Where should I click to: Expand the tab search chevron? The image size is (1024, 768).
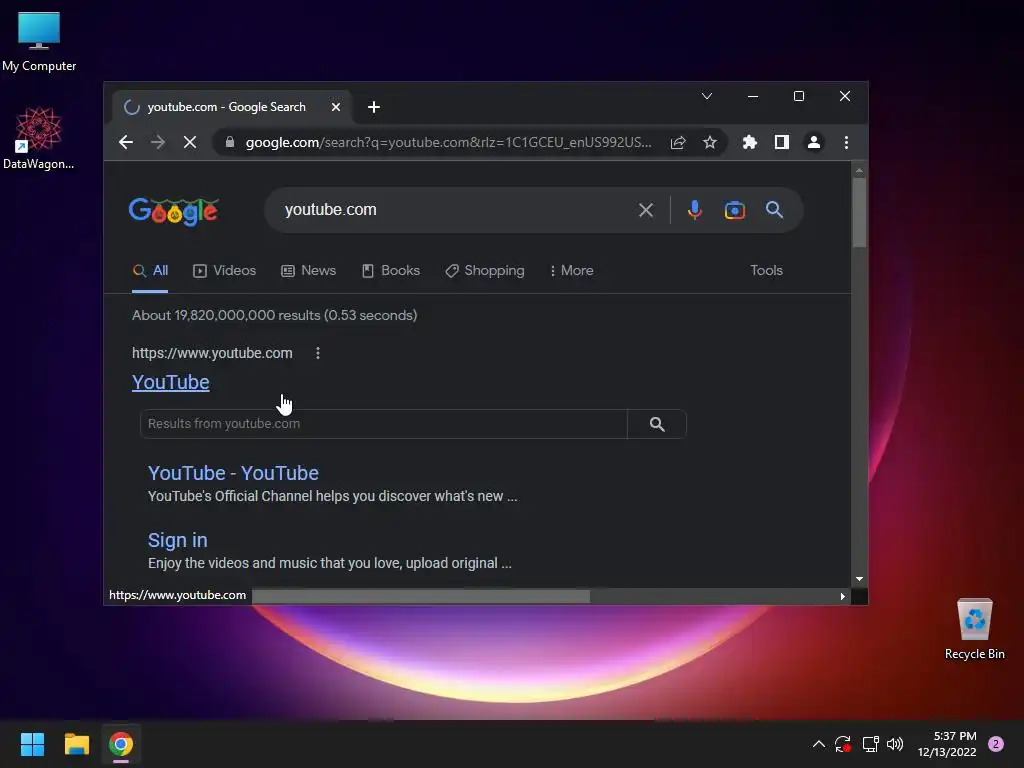coord(707,96)
